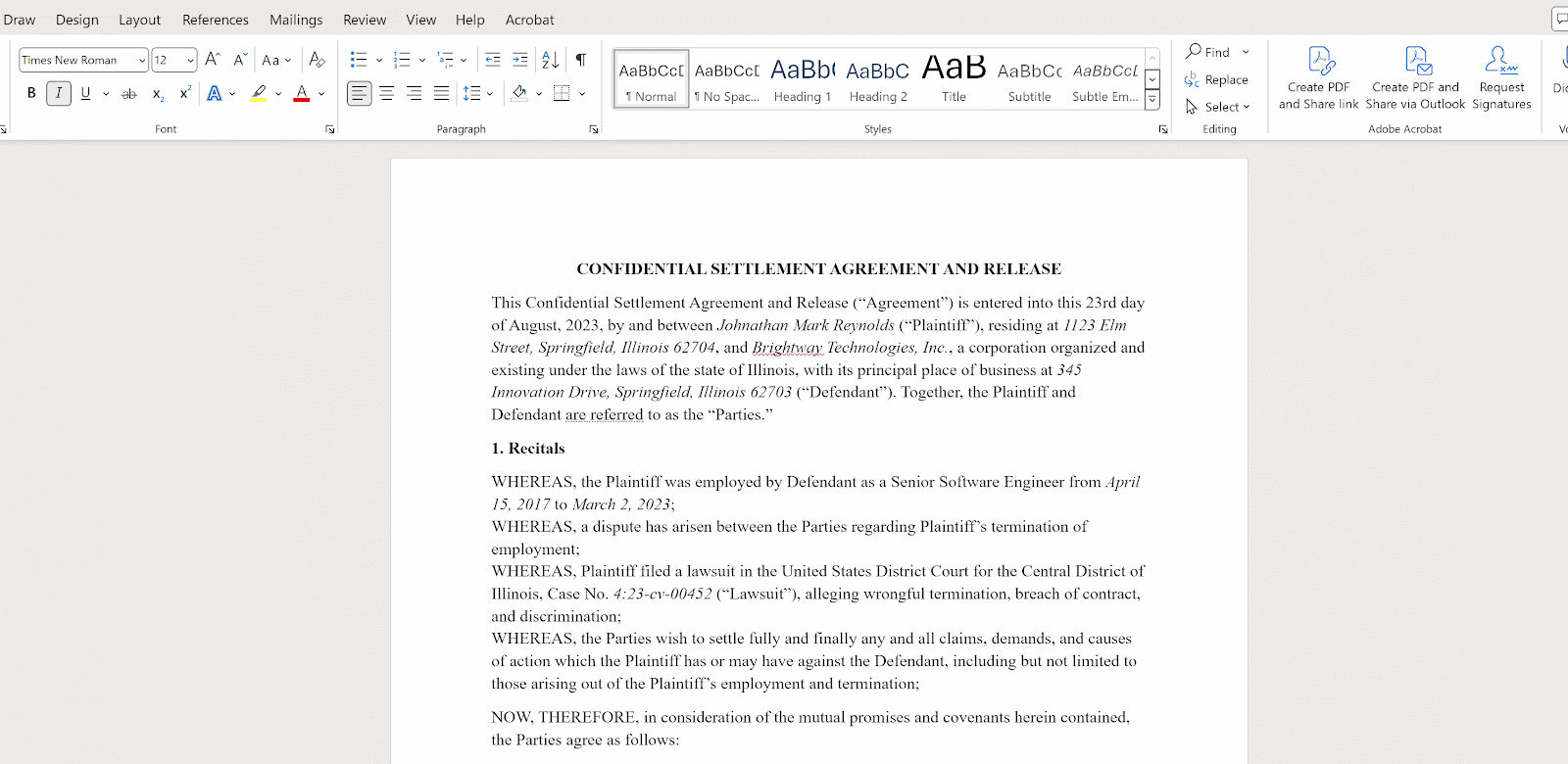Apply paragraph borders
This screenshot has width=1568, height=764.
point(562,94)
